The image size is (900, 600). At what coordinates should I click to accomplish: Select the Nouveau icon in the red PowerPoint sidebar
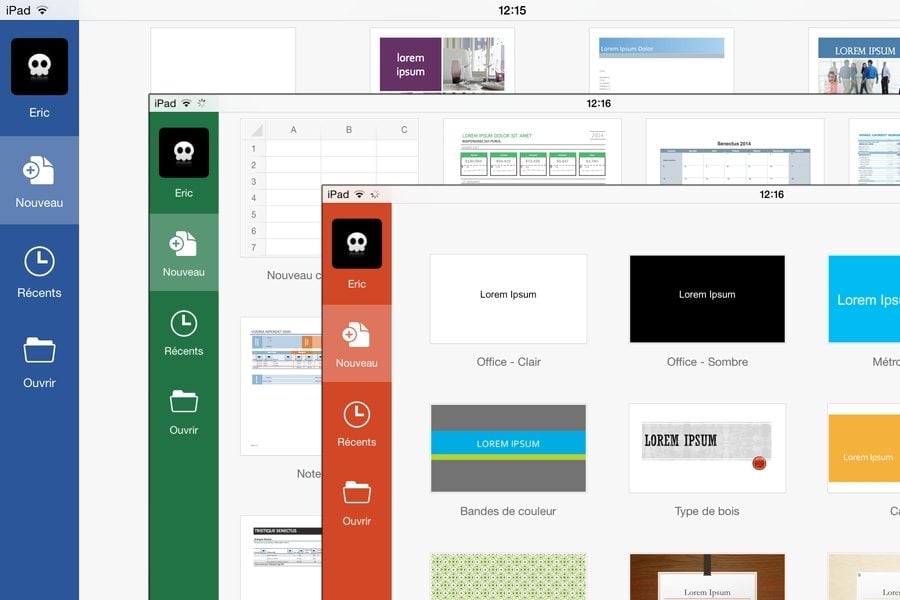356,334
